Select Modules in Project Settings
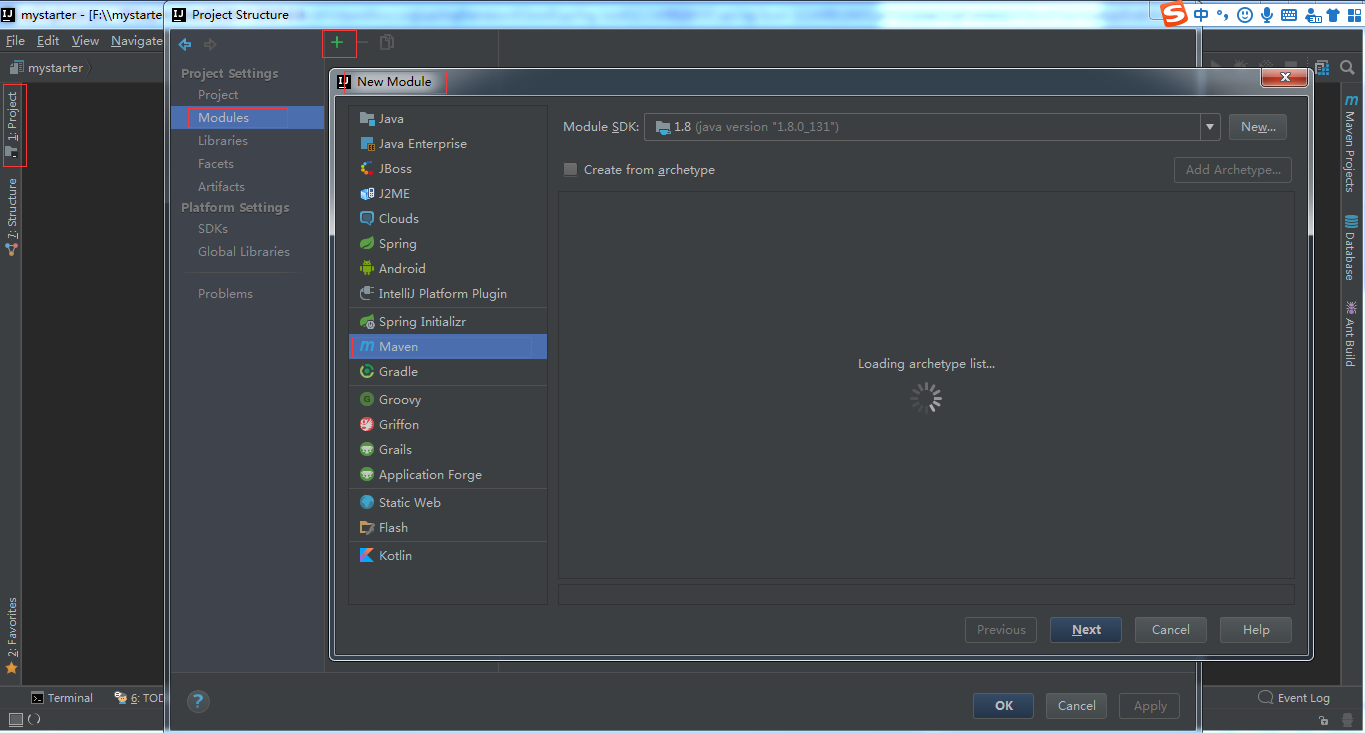The image size is (1365, 733). coord(247,118)
